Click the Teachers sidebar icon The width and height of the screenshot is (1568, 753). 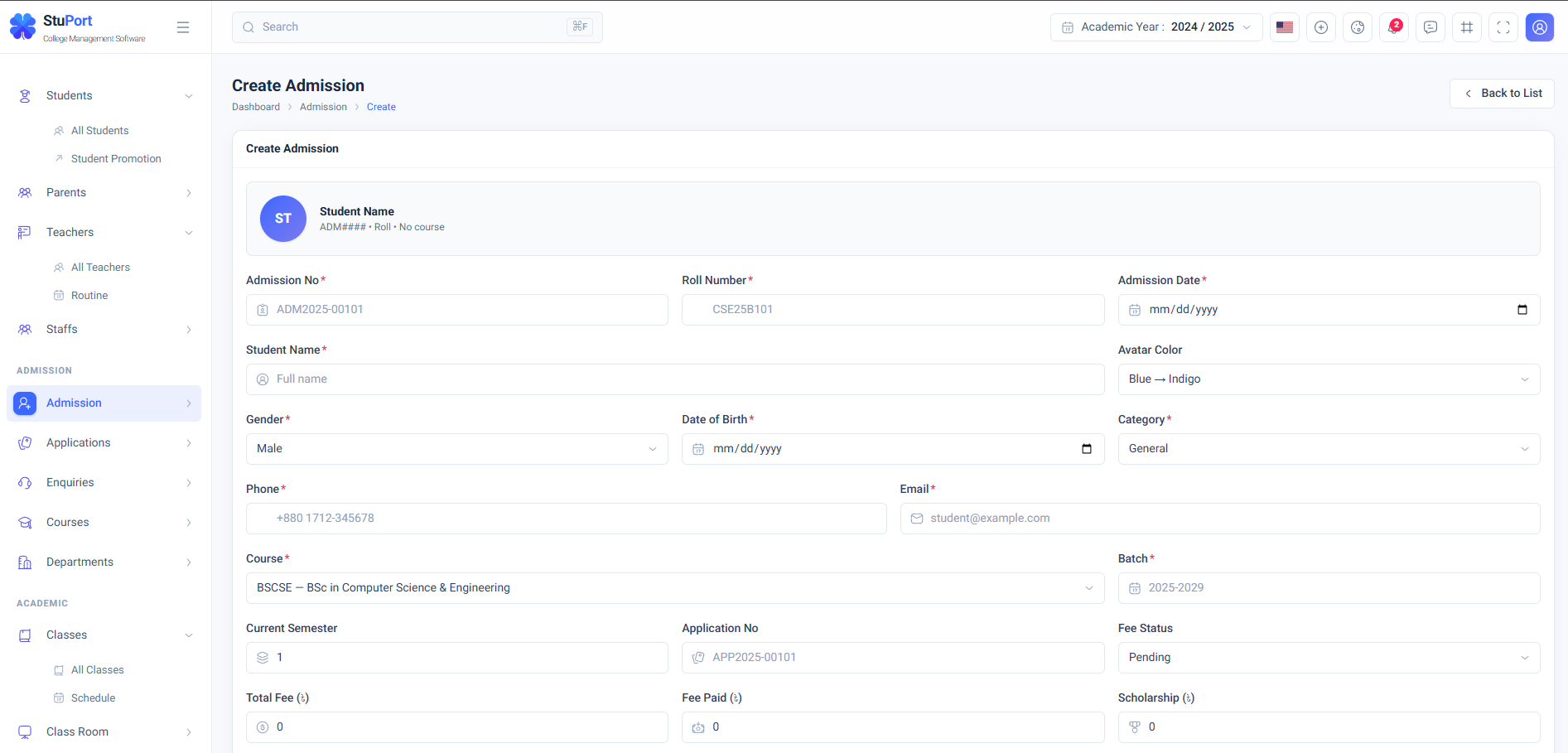click(x=25, y=233)
